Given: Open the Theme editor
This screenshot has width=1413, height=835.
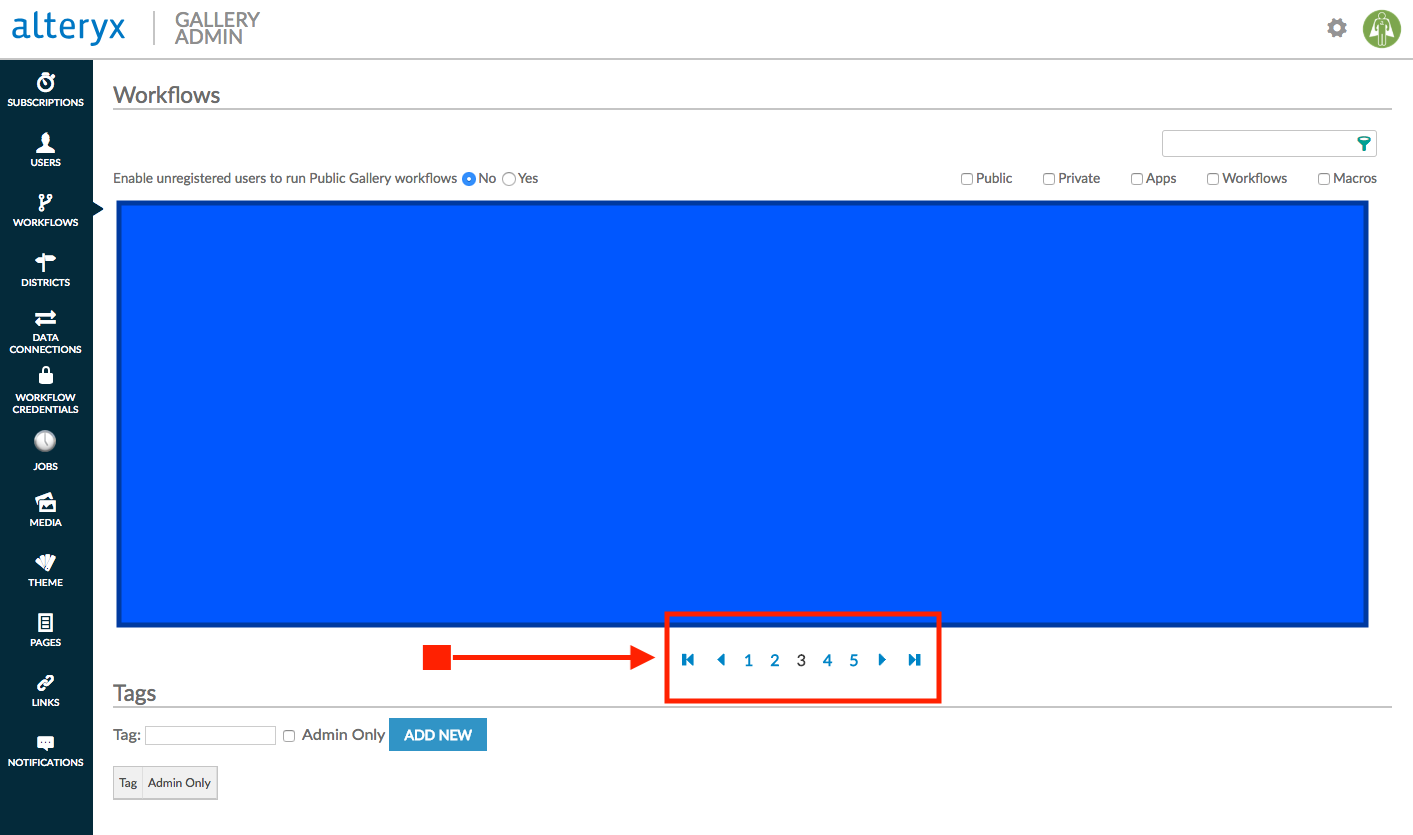Looking at the screenshot, I should (x=45, y=568).
